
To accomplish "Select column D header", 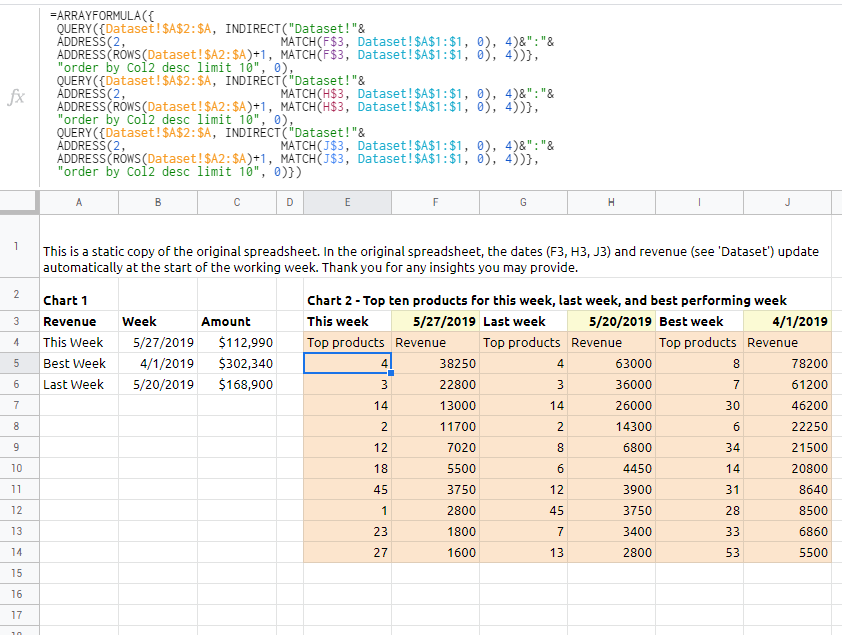I will point(290,202).
